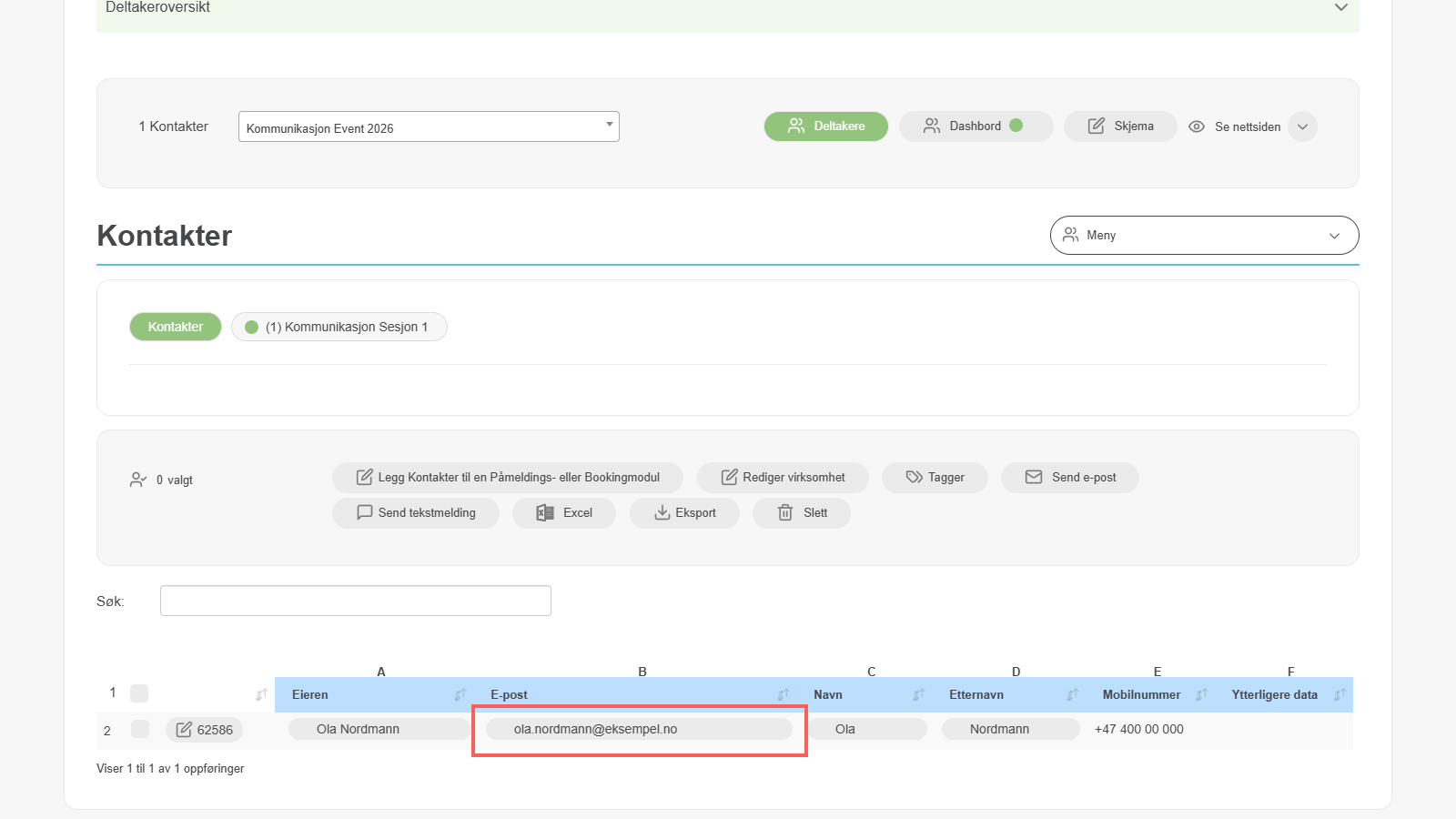Click sort icon of the ID column
Screen dimensions: 1456x819
[261, 694]
